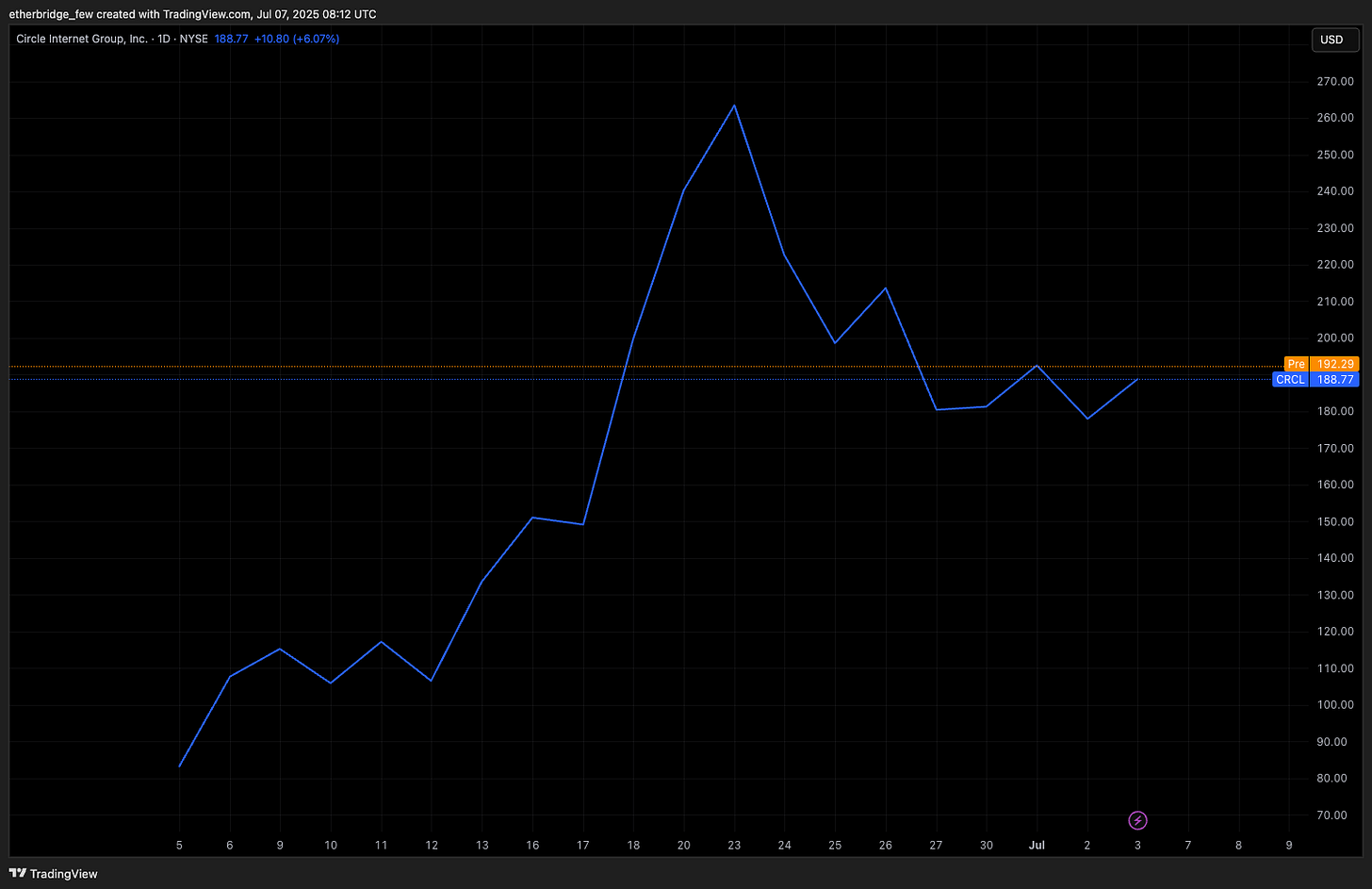Click the chart line peak at June 23
This screenshot has height=889, width=1372.
(x=734, y=105)
